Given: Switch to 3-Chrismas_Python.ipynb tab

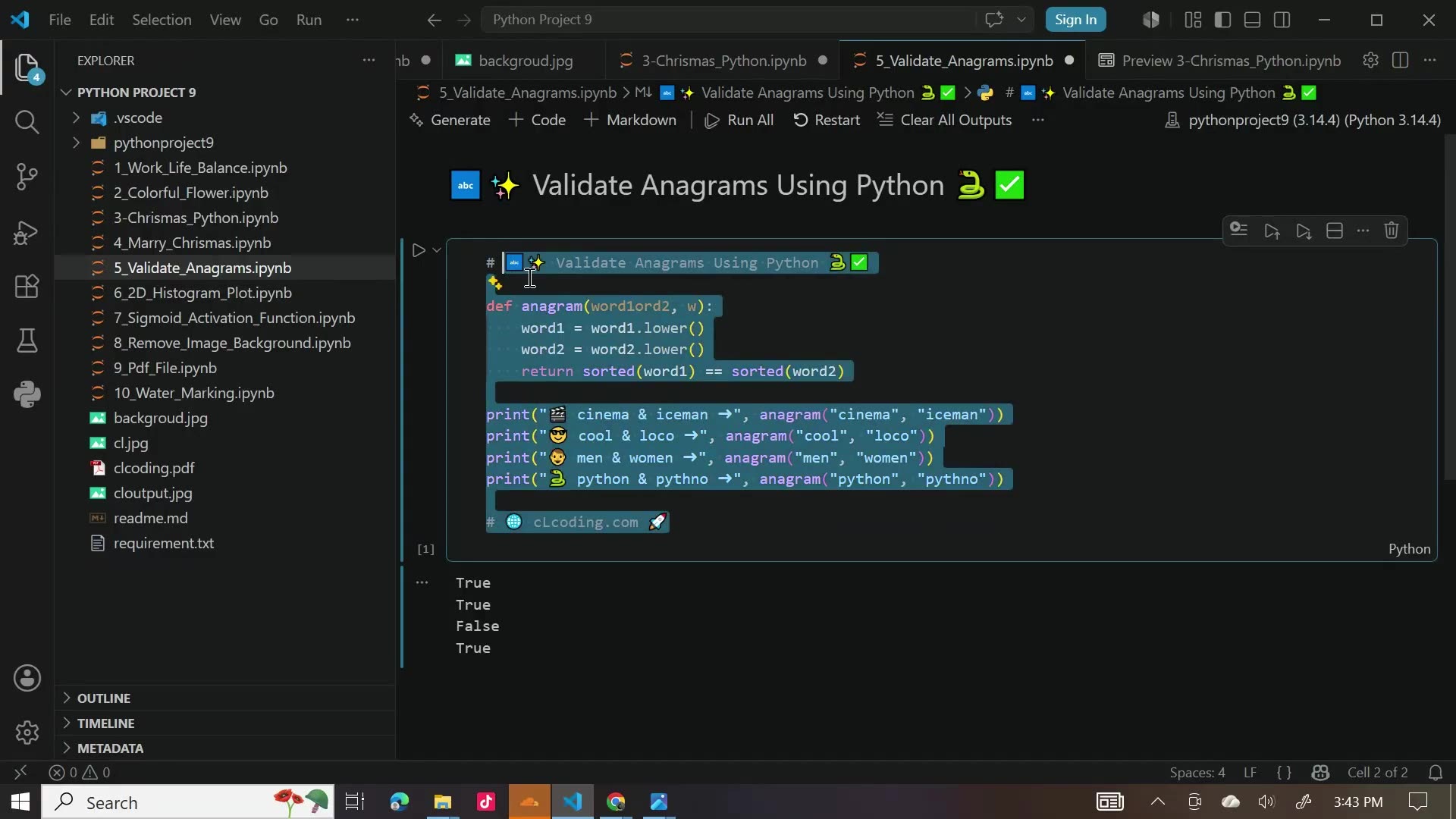Looking at the screenshot, I should [x=723, y=61].
